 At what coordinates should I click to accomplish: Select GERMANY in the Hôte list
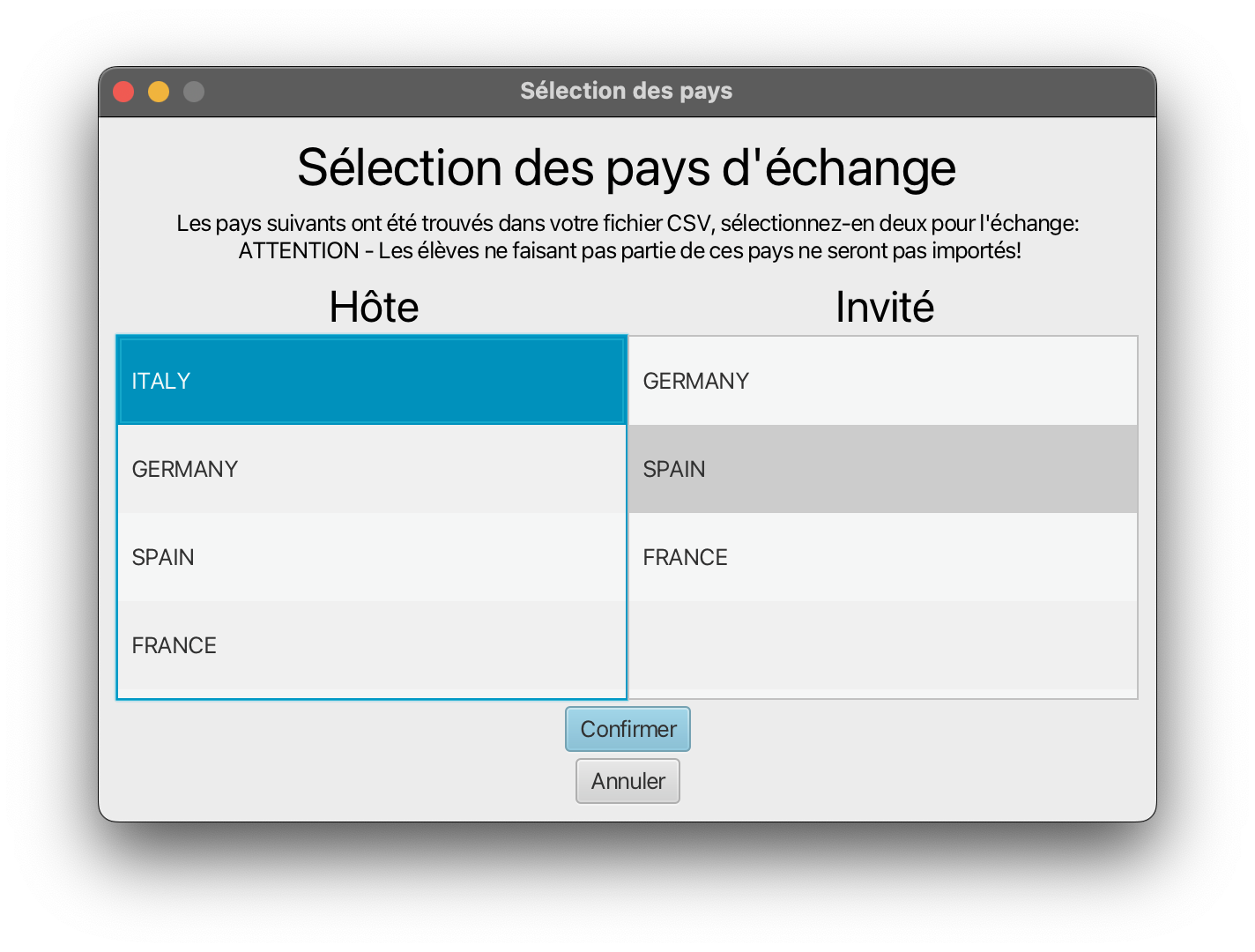click(371, 468)
